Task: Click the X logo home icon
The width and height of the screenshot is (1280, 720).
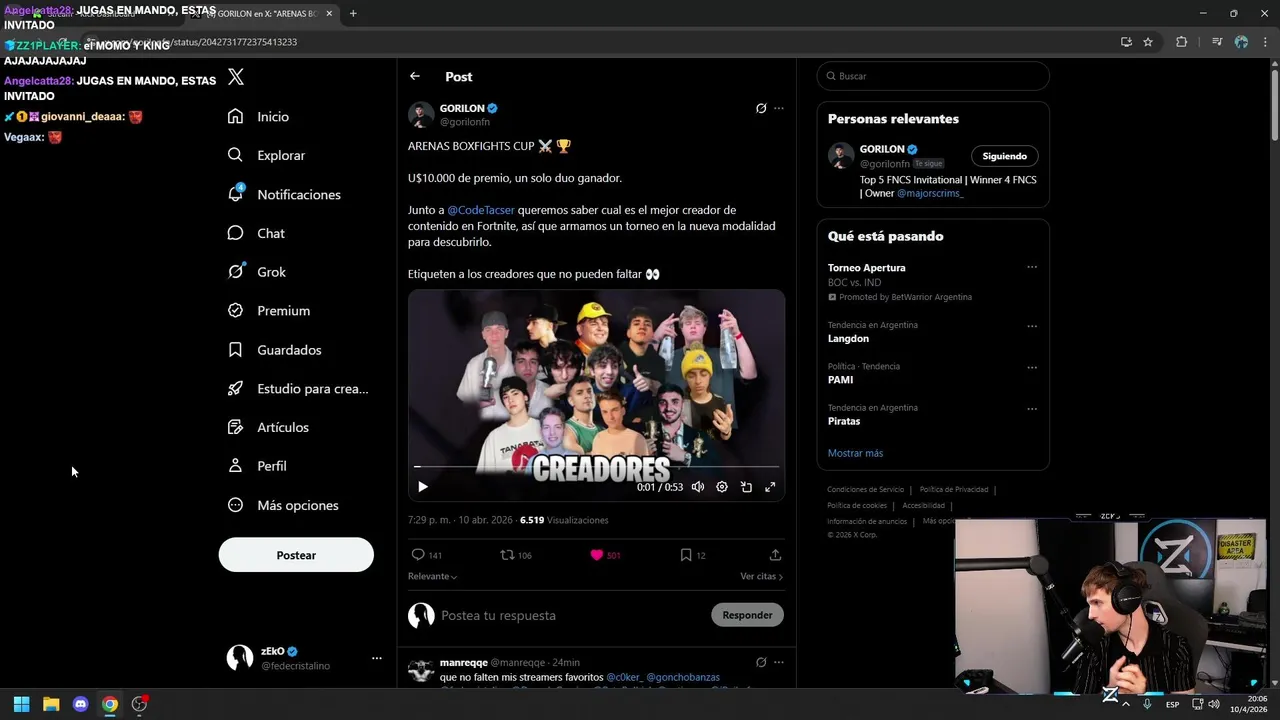Action: (x=236, y=77)
